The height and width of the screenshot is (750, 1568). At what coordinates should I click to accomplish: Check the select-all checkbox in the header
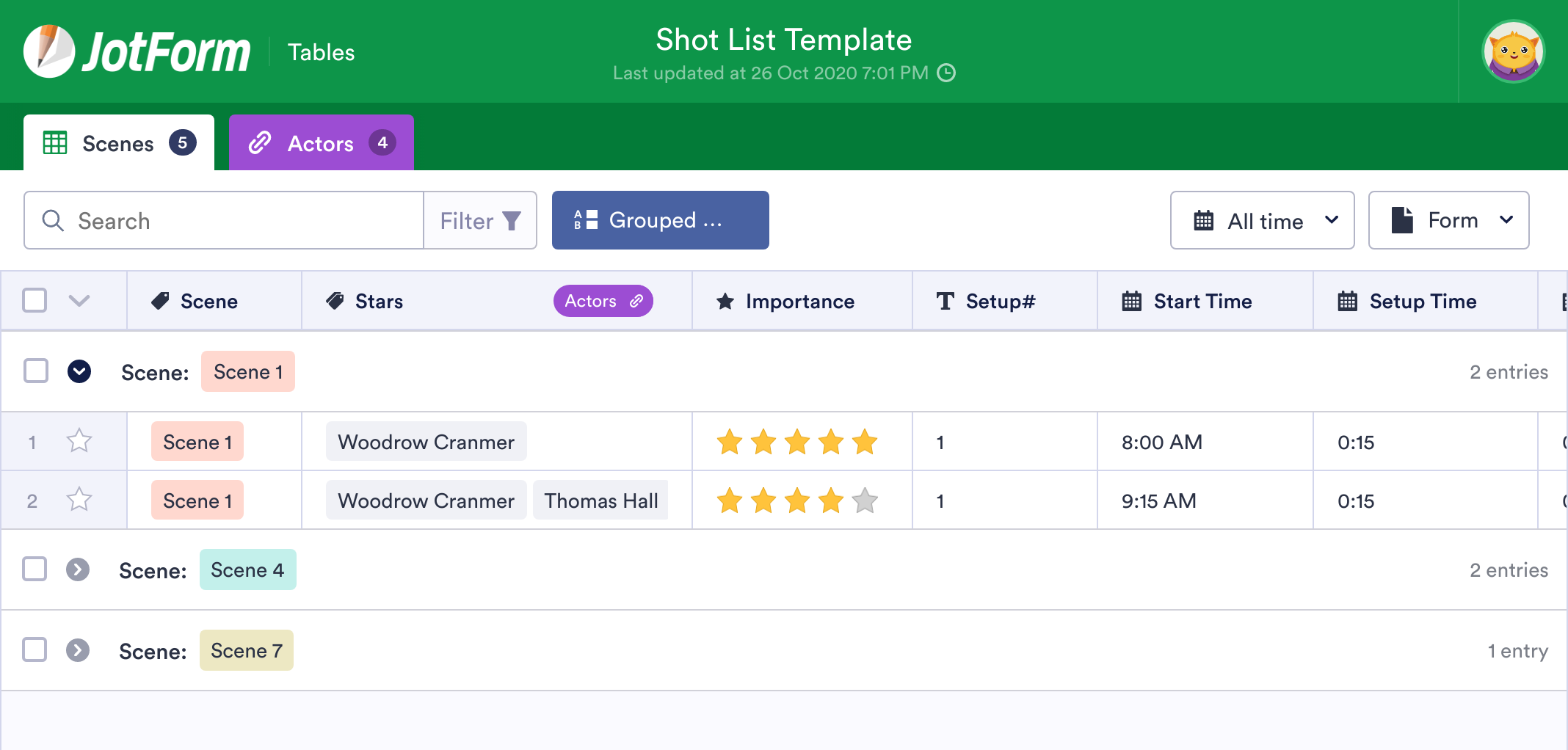pyautogui.click(x=35, y=300)
